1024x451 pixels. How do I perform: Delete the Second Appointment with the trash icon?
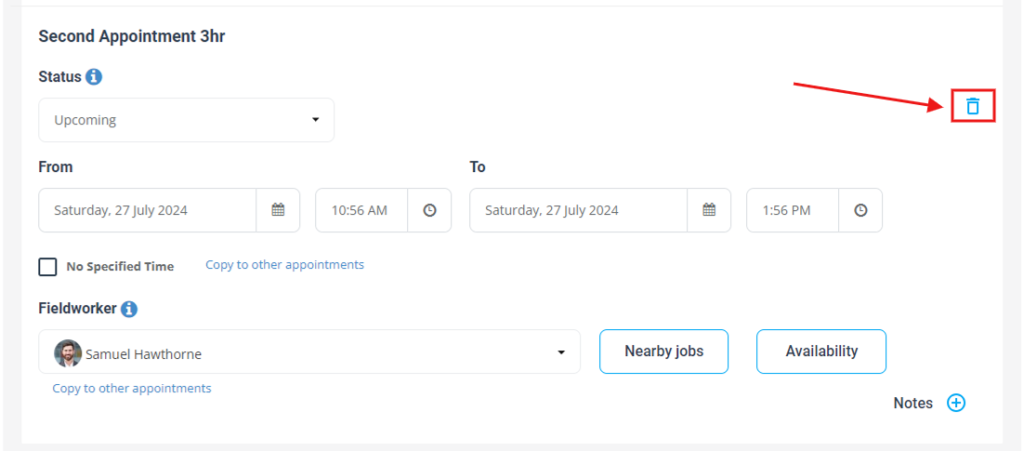(972, 106)
